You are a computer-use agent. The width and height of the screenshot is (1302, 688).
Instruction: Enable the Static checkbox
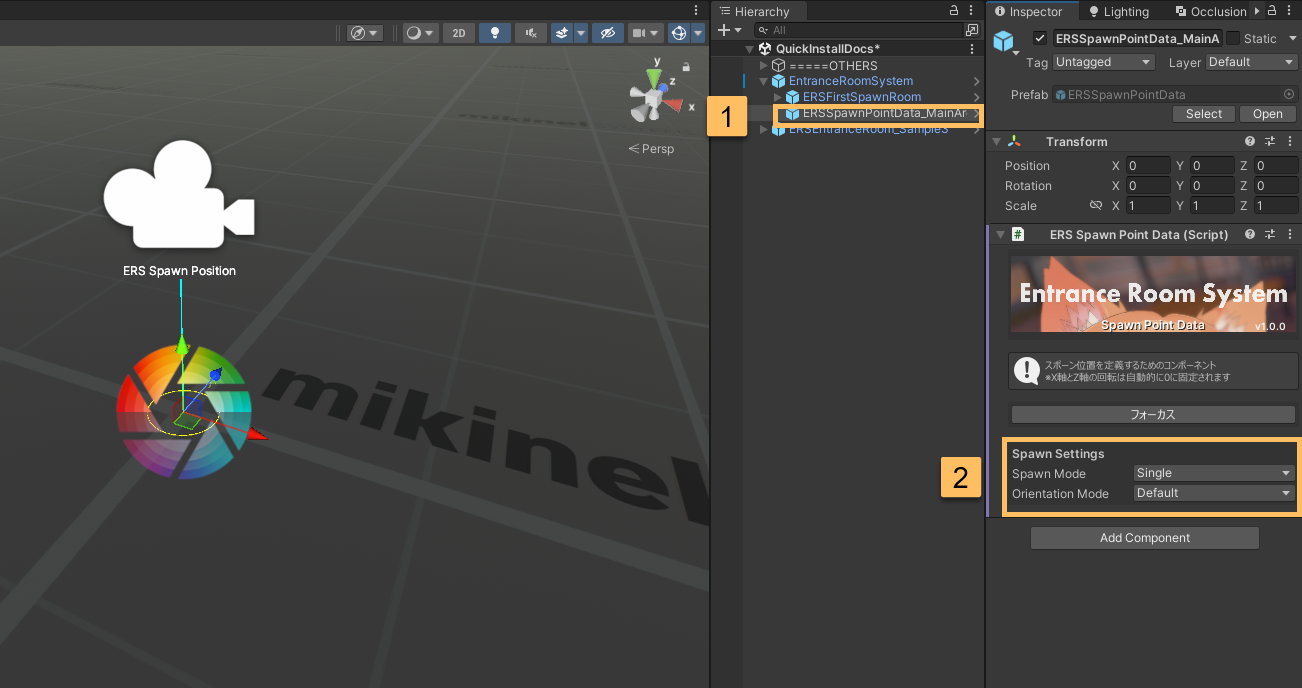tap(1233, 39)
